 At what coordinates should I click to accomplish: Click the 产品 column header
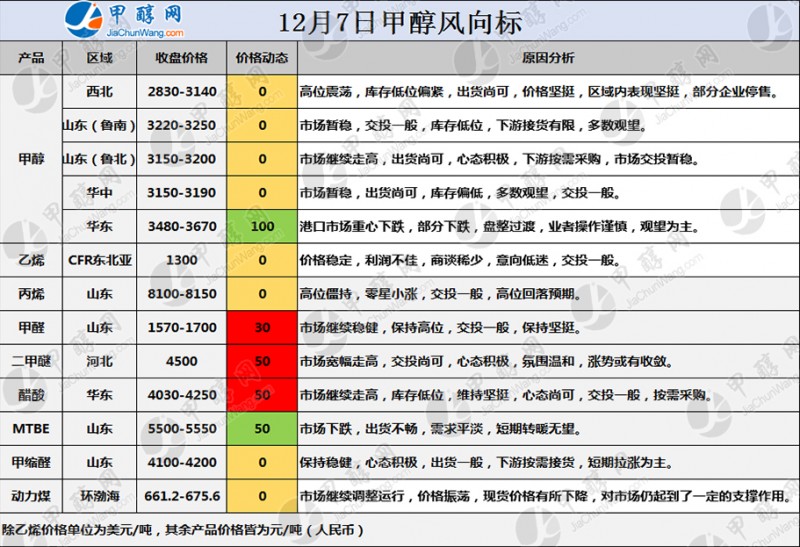[x=31, y=58]
